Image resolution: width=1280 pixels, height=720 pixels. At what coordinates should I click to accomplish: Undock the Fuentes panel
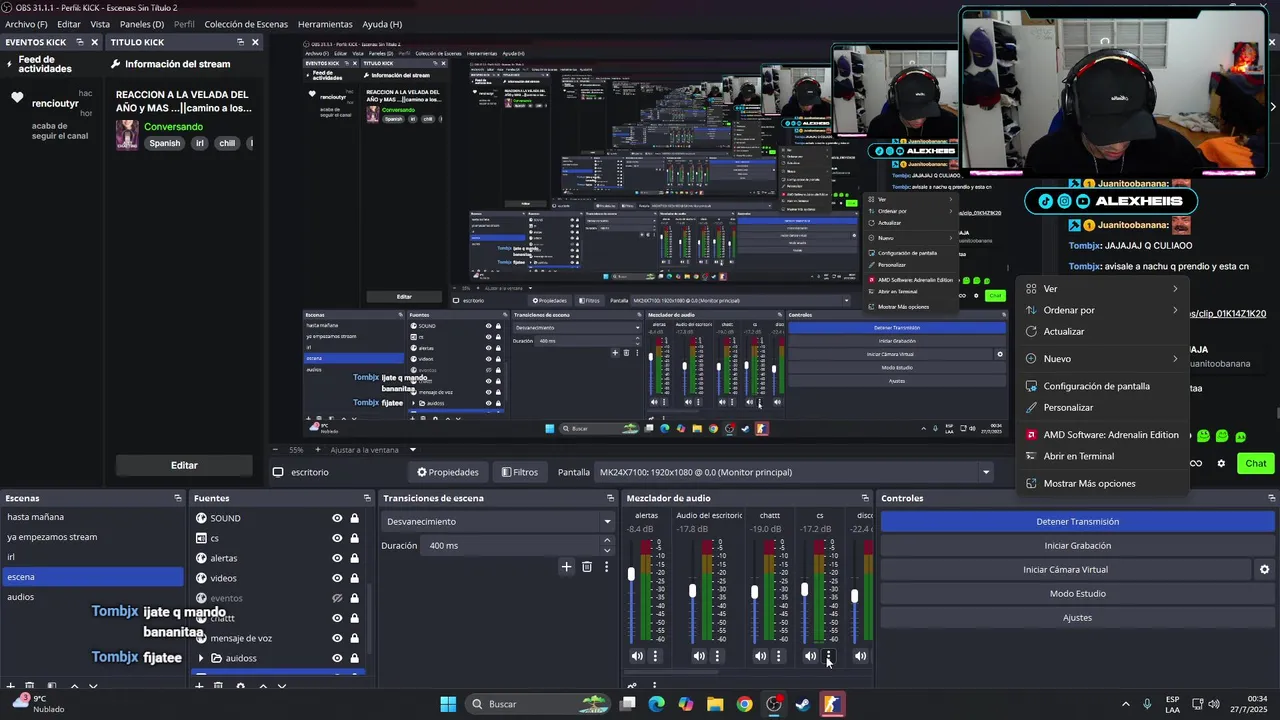point(367,498)
